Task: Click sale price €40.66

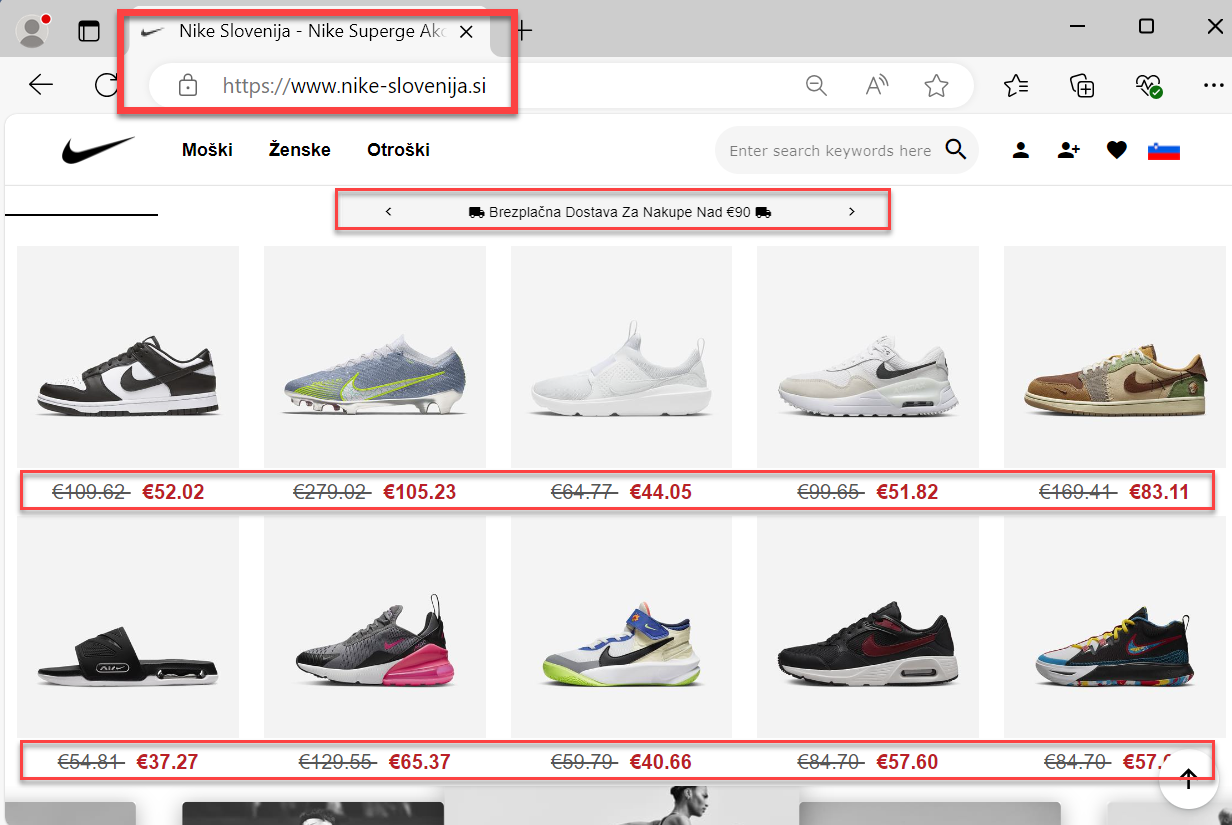Action: coord(661,762)
